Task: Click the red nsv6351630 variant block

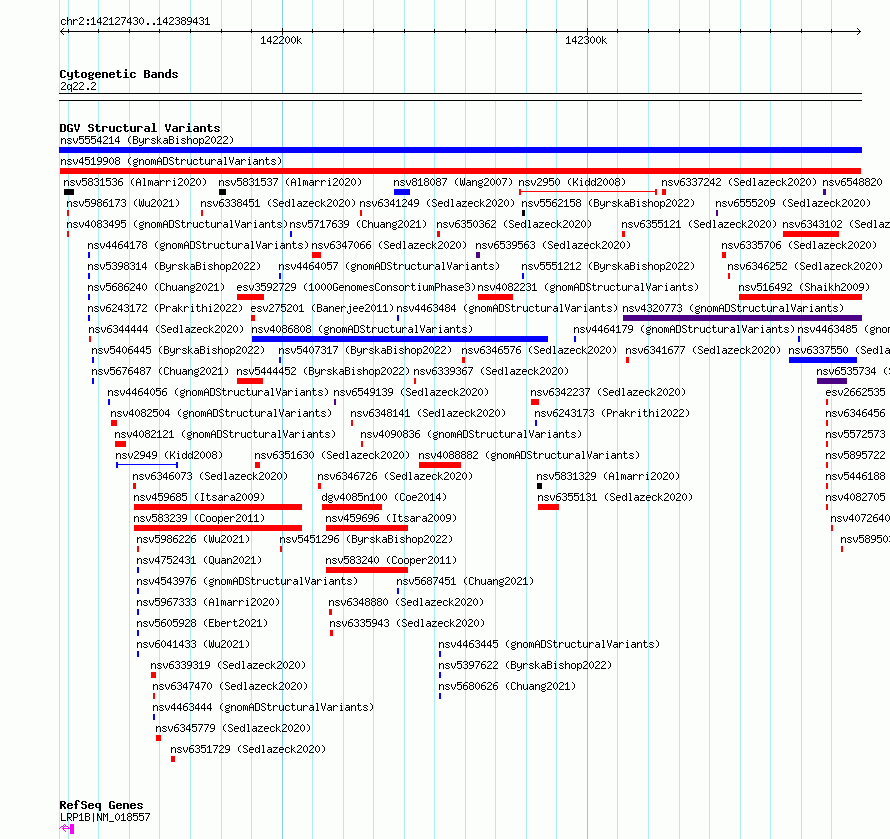Action: click(258, 465)
